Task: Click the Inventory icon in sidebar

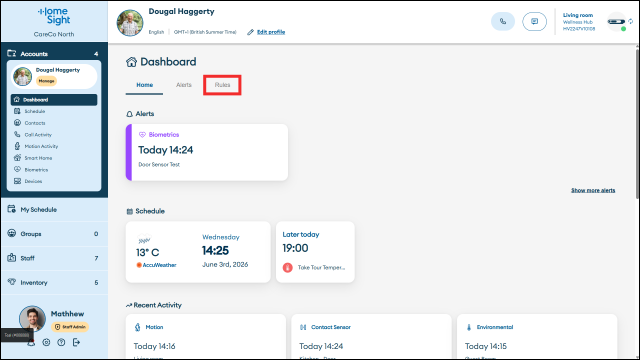Action: point(11,282)
